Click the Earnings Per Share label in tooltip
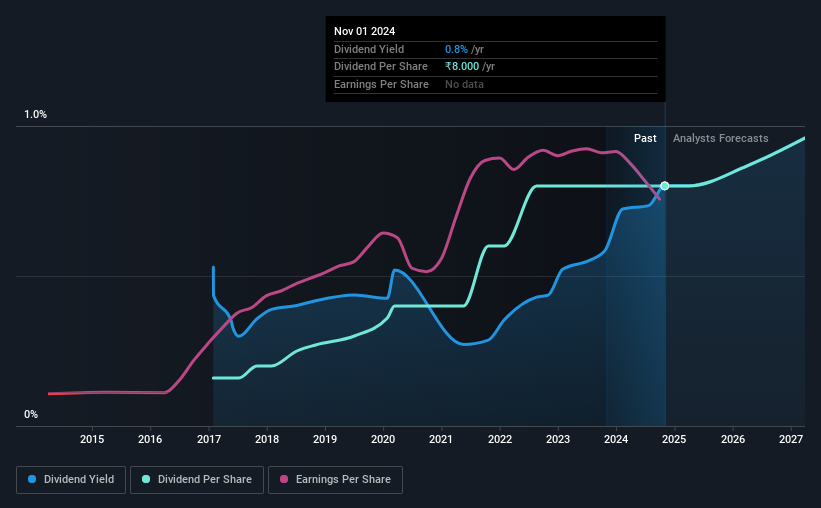 (381, 84)
